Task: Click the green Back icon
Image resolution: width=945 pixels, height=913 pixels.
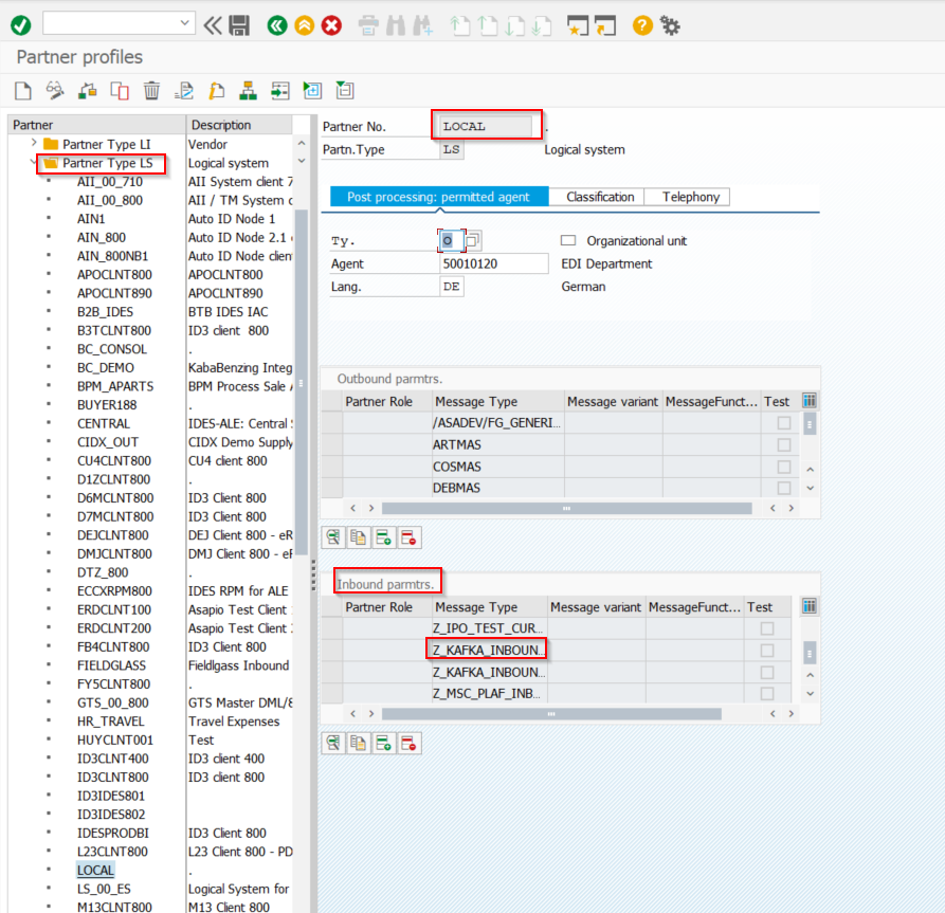Action: (x=277, y=25)
